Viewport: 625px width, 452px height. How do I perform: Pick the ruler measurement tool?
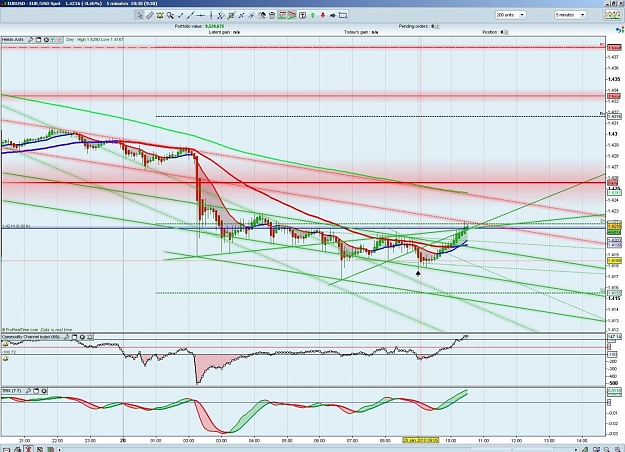click(150, 16)
